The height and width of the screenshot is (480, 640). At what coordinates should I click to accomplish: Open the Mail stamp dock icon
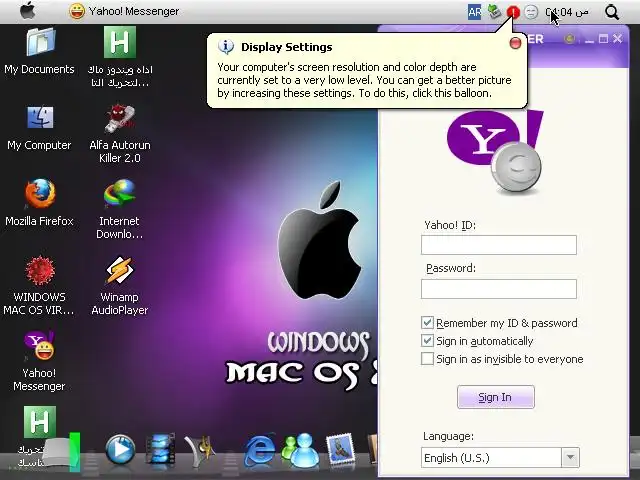coord(340,449)
